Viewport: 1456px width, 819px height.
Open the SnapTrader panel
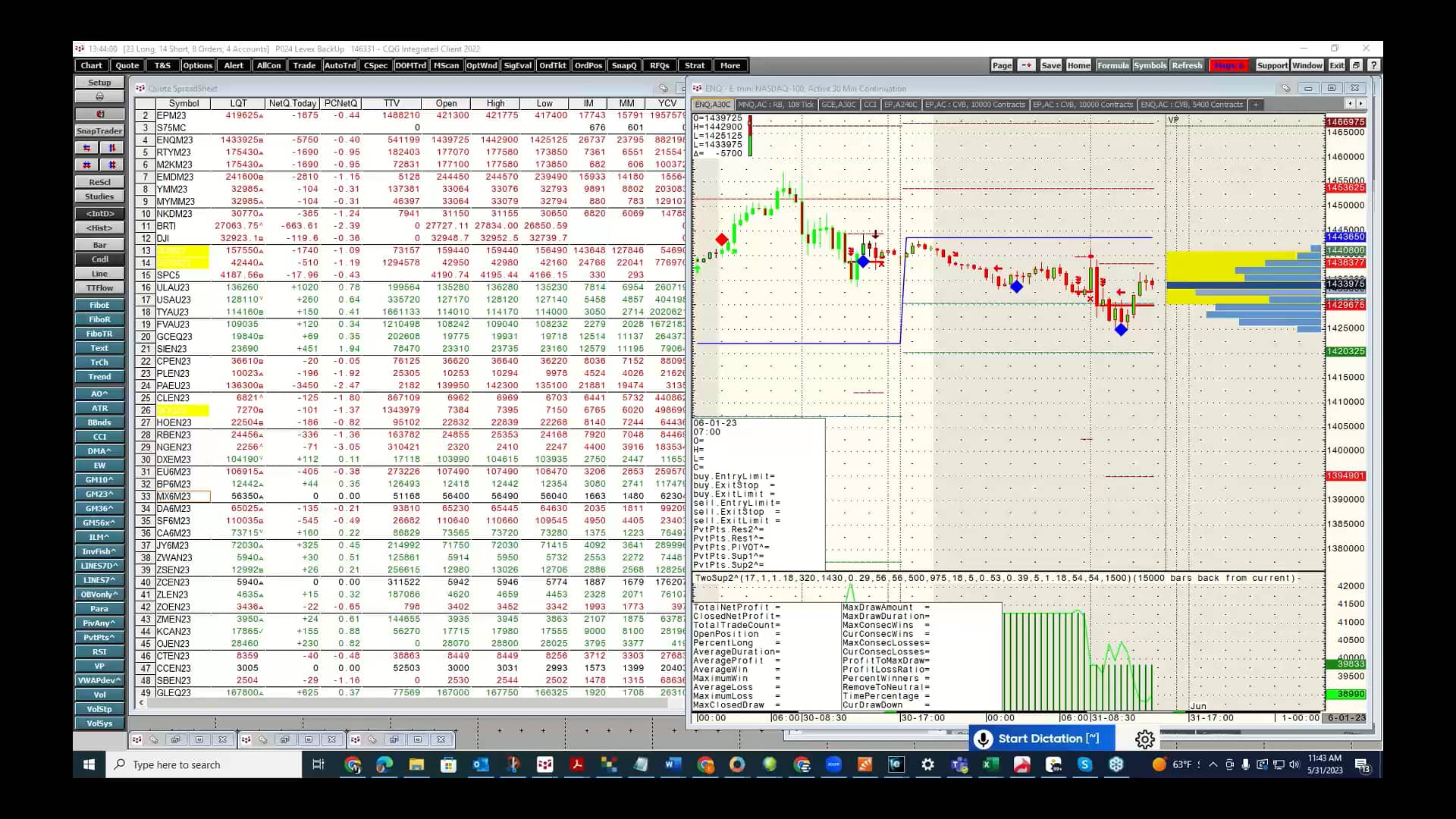point(99,130)
